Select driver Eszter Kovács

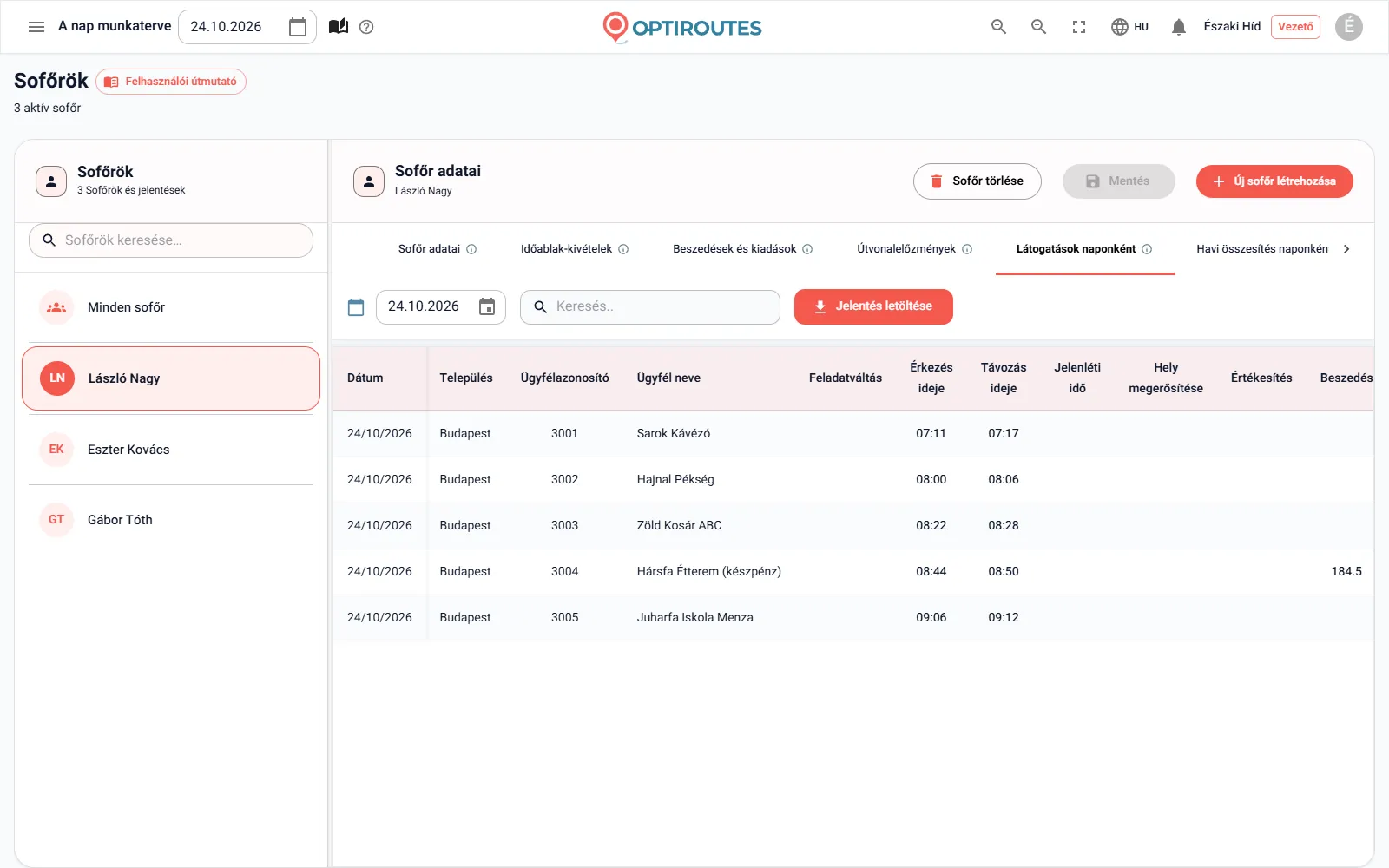click(x=171, y=450)
